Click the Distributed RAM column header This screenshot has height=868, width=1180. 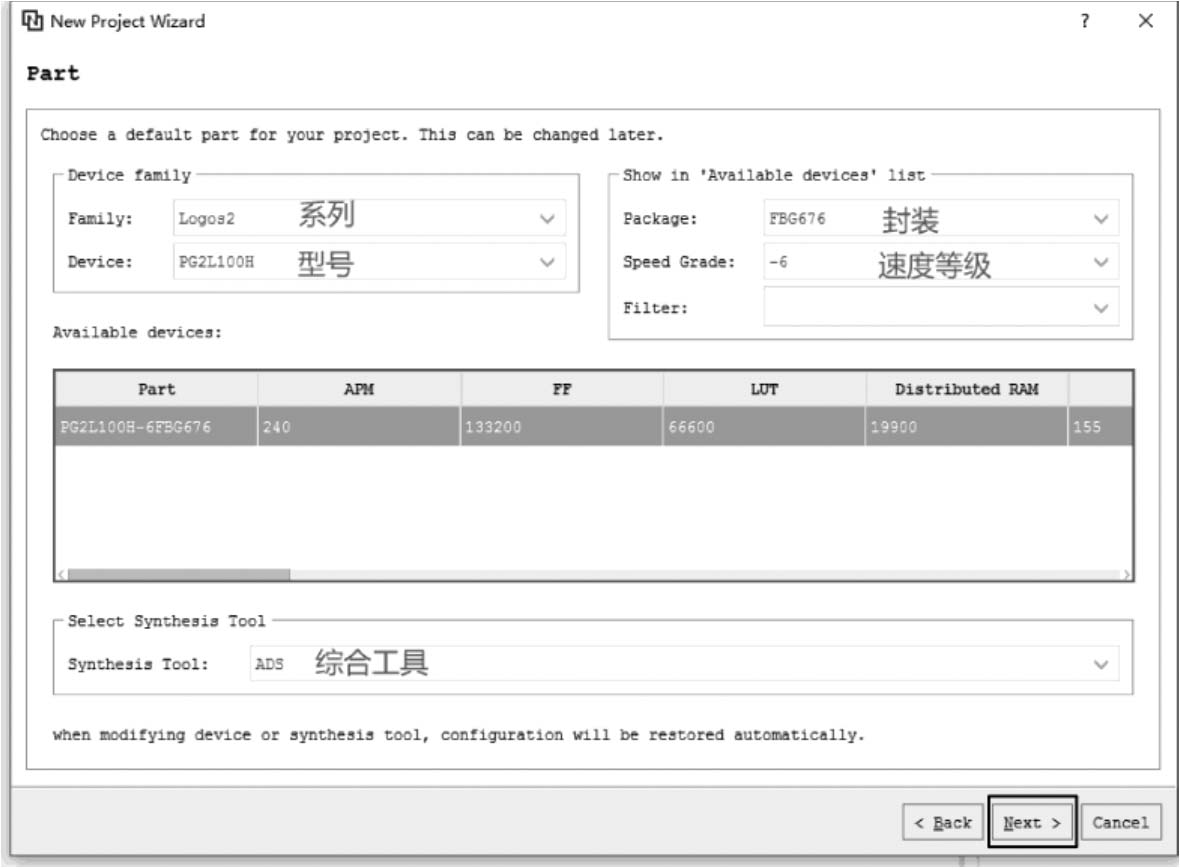966,389
